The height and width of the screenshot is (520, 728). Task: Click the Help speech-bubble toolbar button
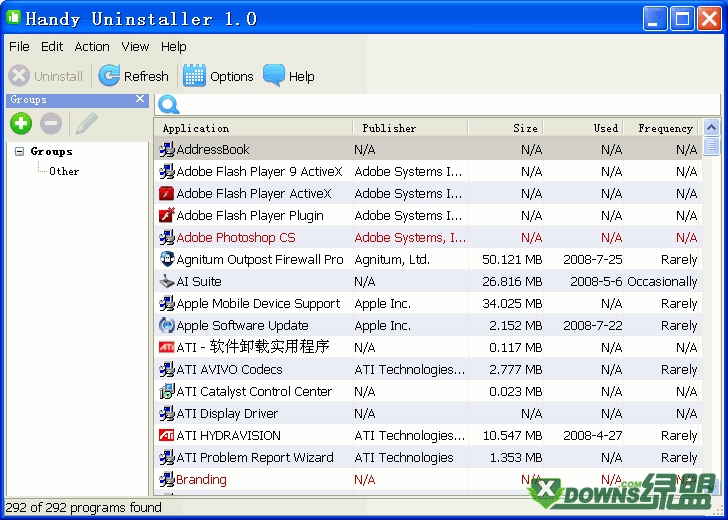pyautogui.click(x=289, y=76)
